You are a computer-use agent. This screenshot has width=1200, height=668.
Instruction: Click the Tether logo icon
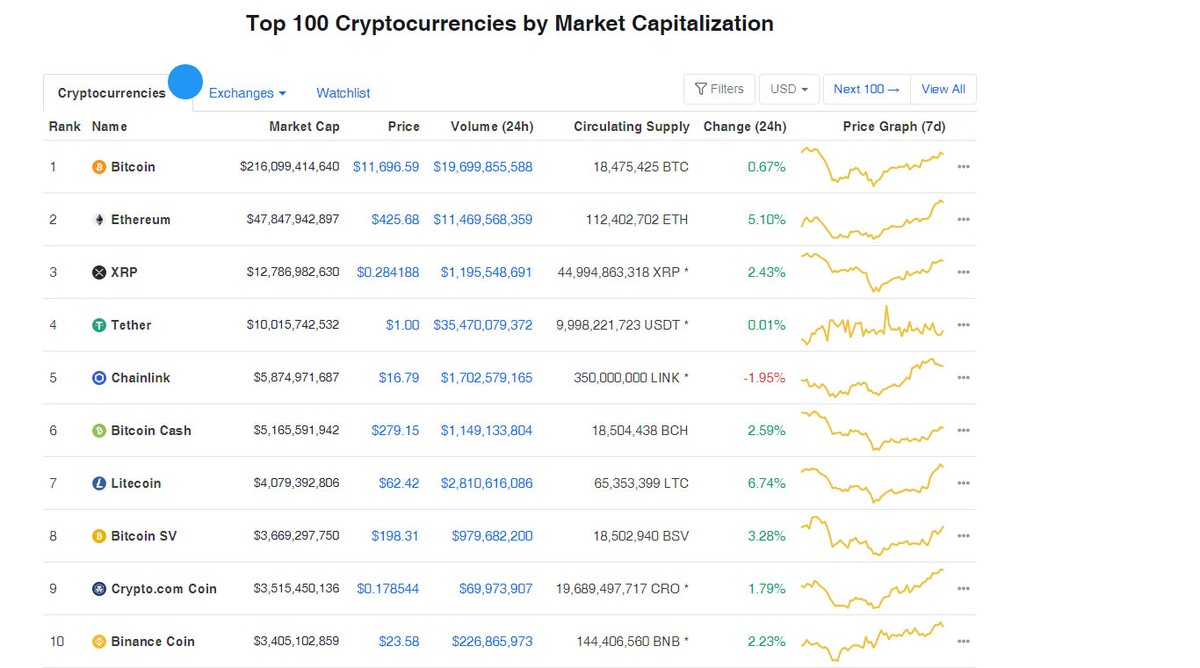(98, 325)
